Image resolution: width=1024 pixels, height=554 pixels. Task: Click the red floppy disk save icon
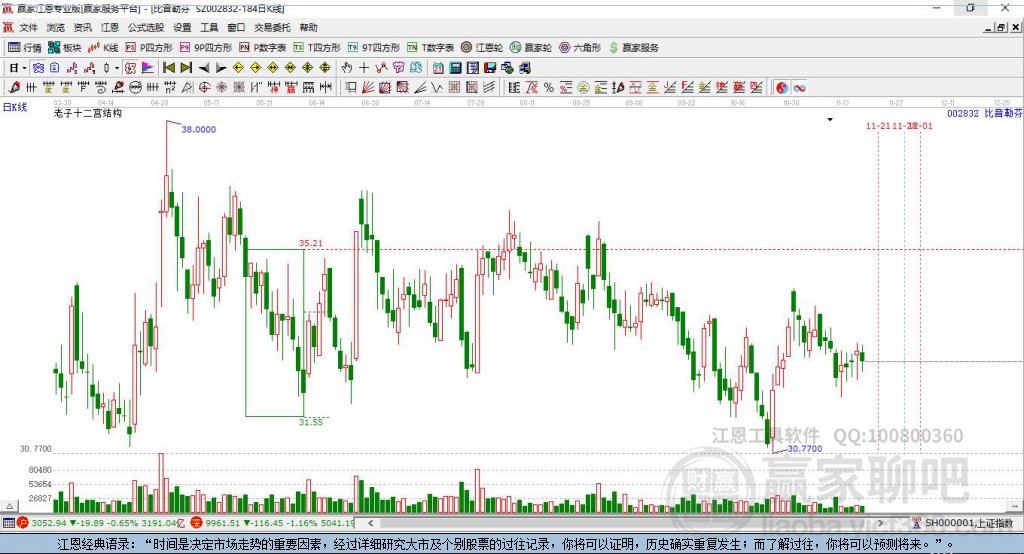tap(490, 68)
